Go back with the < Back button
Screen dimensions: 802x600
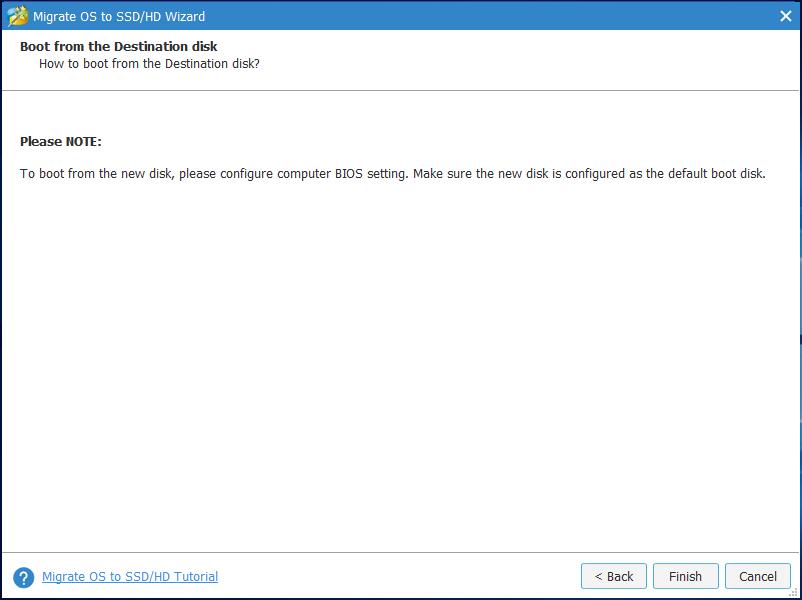pos(614,576)
